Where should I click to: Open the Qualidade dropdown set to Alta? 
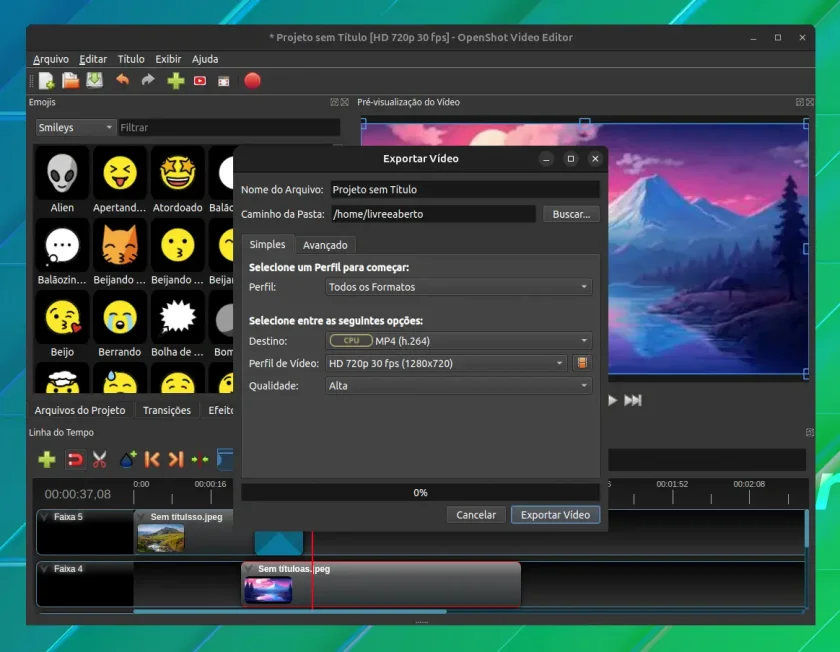coord(459,386)
